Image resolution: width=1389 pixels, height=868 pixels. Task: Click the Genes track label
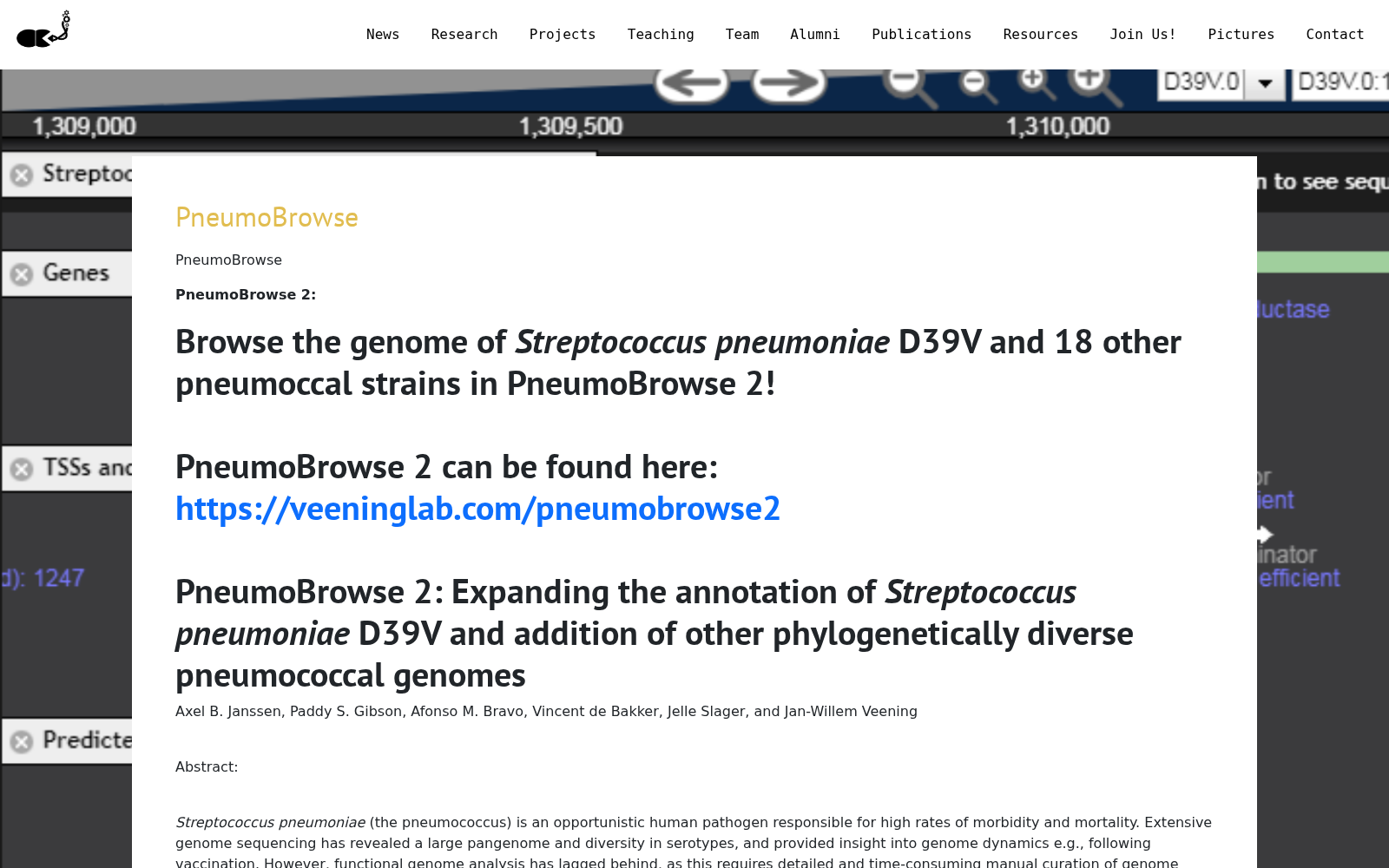(76, 273)
